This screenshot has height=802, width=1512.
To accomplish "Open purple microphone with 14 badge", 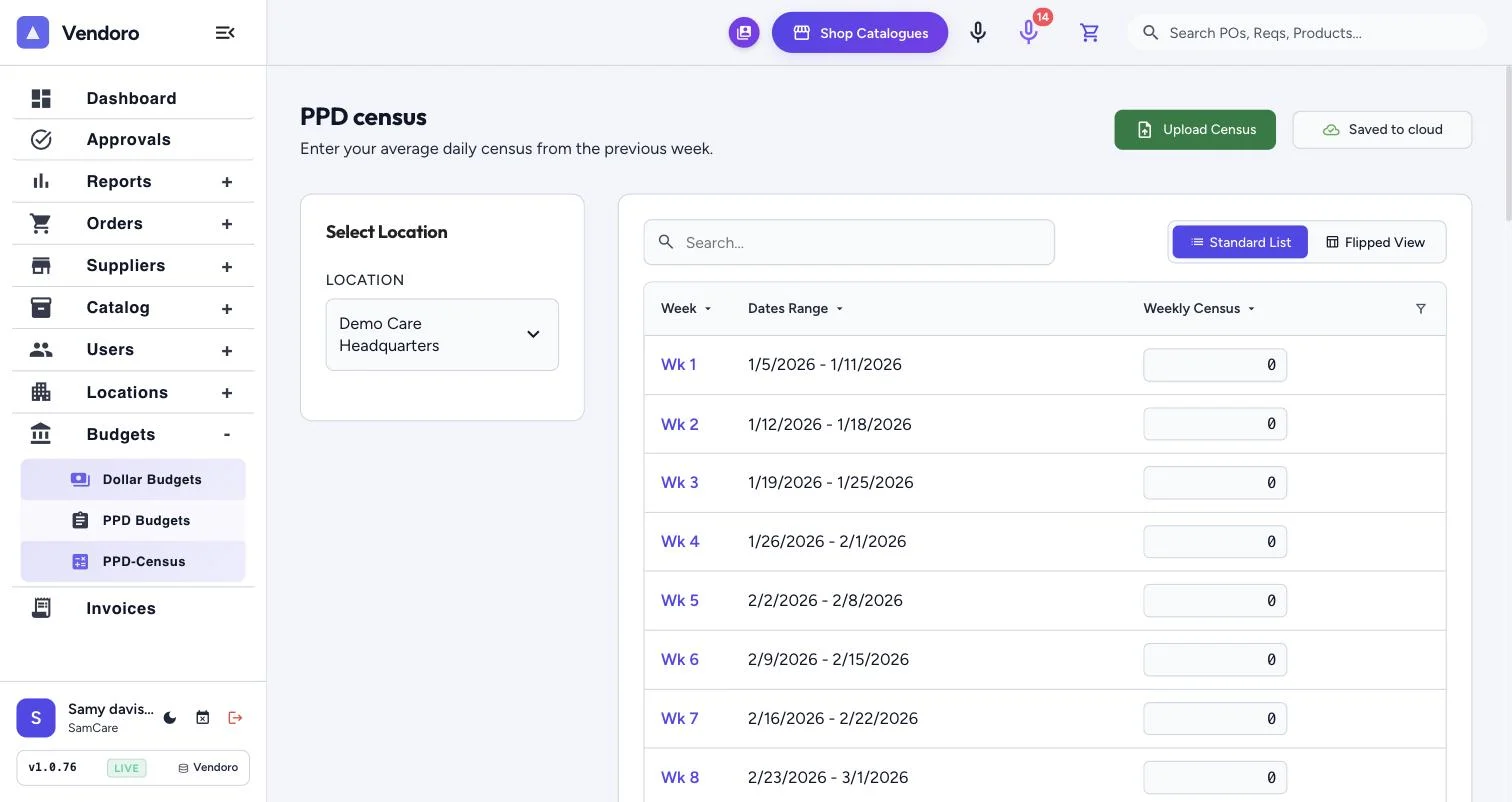I will [1028, 33].
